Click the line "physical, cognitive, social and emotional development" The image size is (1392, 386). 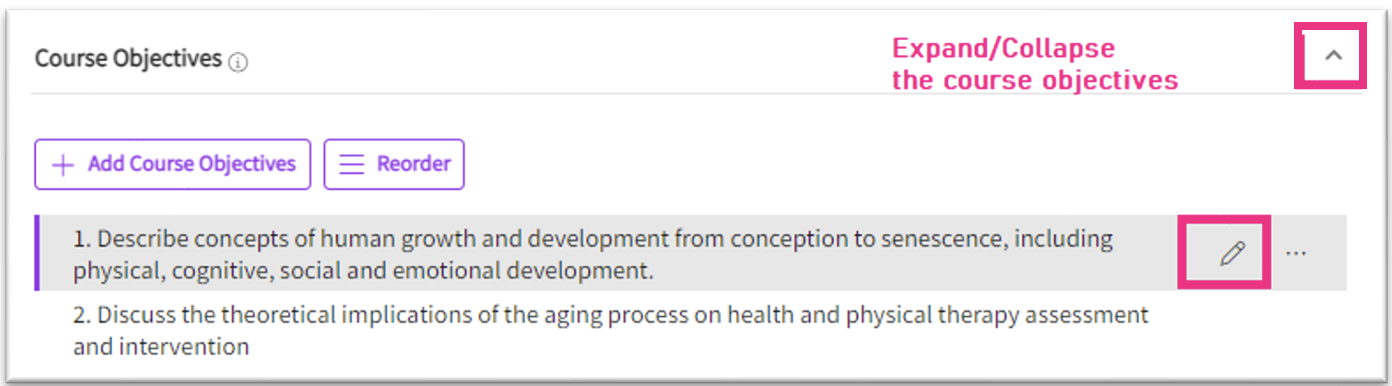pos(364,270)
